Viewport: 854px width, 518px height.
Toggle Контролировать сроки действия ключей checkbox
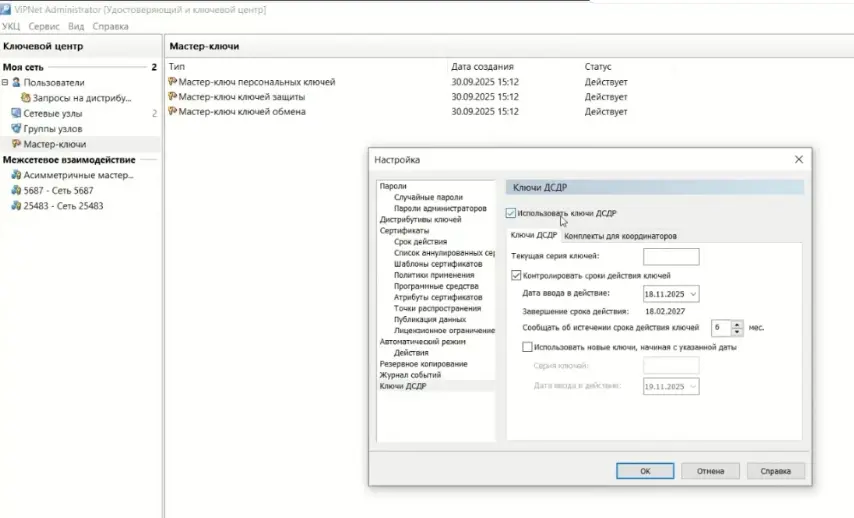pyautogui.click(x=516, y=275)
